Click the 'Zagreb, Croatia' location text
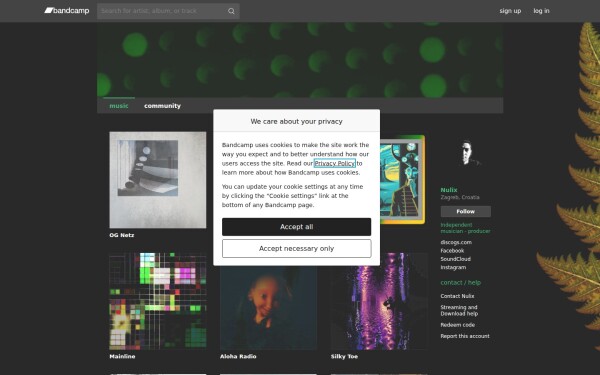600x375 pixels. point(460,197)
